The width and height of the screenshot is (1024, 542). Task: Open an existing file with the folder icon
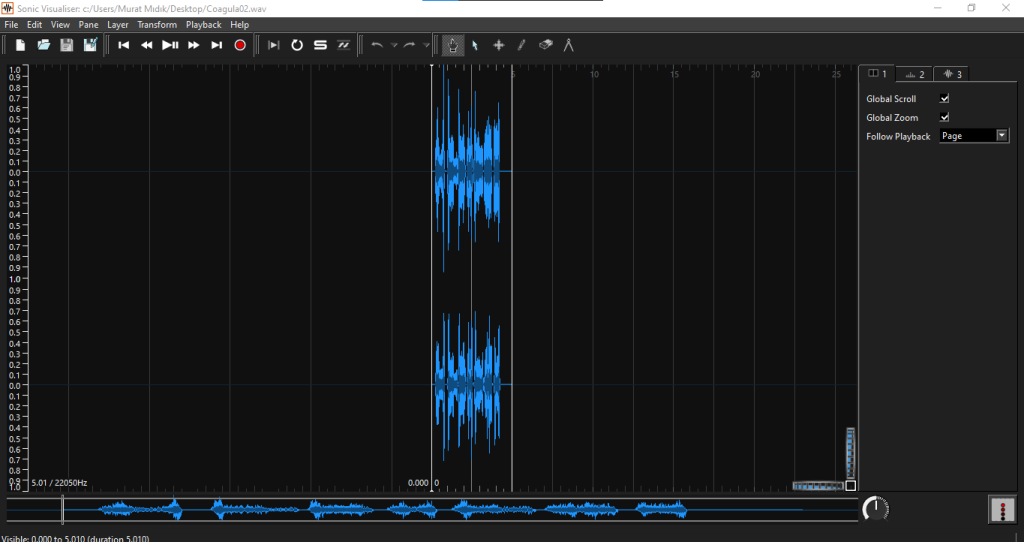[43, 45]
